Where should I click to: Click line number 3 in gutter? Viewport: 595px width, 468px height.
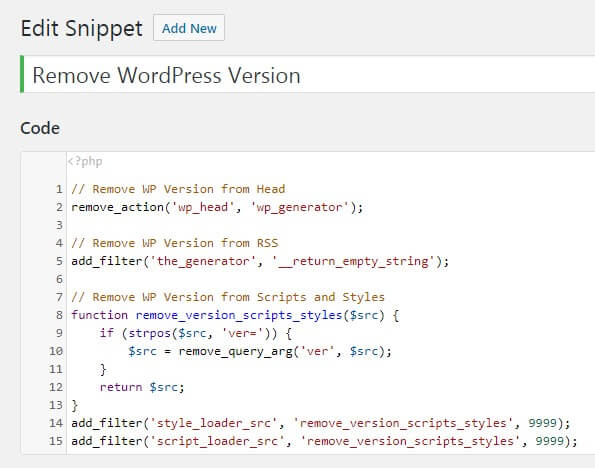59,225
